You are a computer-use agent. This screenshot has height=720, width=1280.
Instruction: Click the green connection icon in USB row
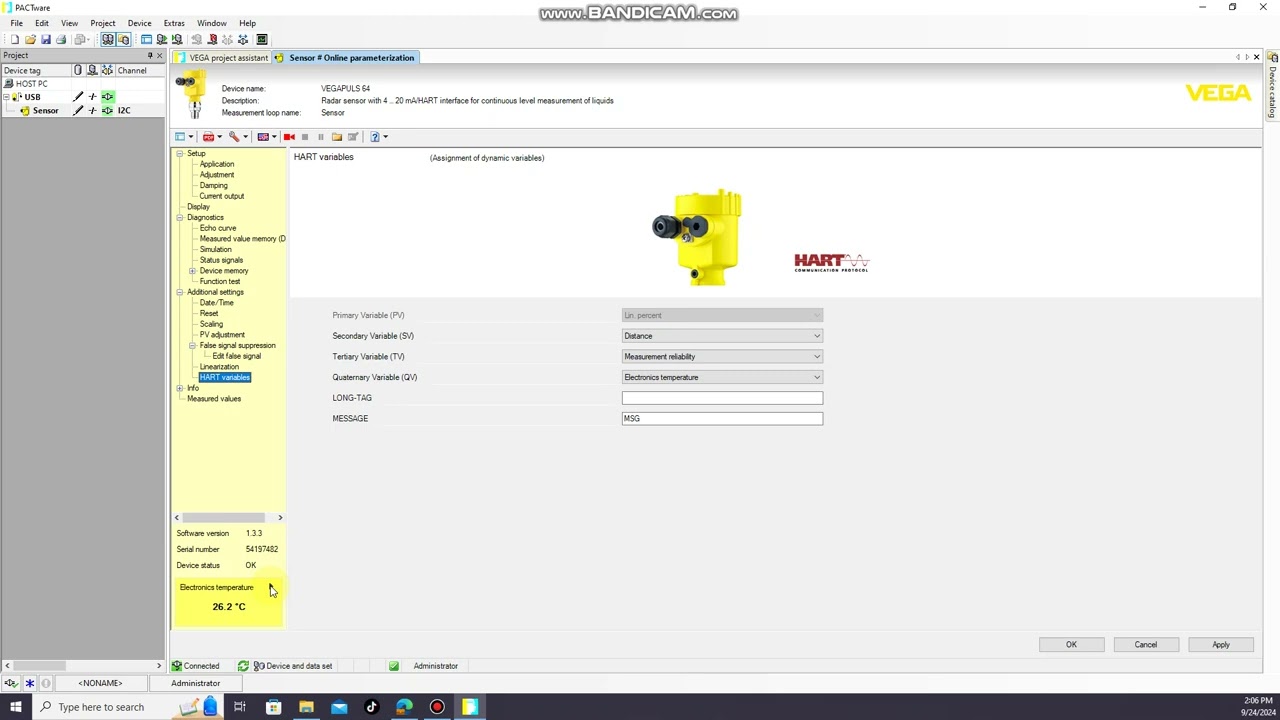(108, 97)
